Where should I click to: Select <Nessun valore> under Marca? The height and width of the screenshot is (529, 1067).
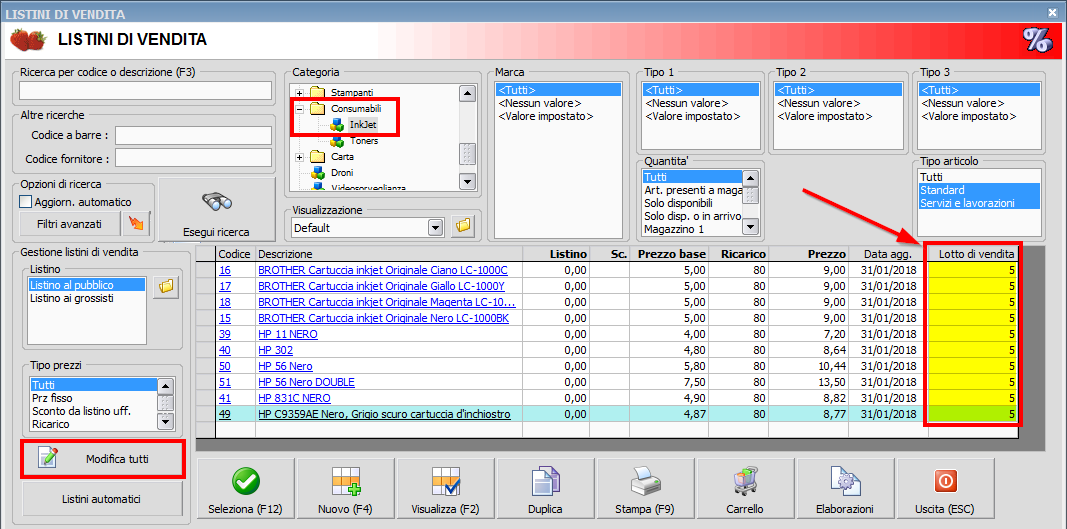pyautogui.click(x=559, y=103)
